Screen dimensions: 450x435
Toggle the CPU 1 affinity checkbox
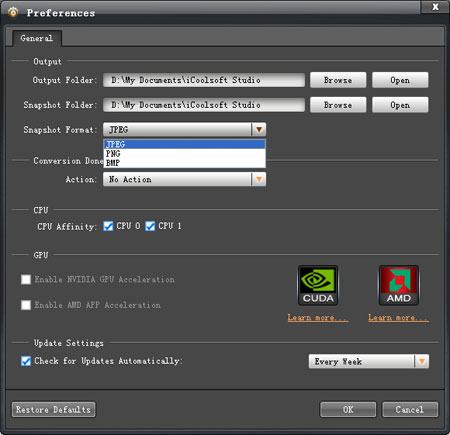coord(150,226)
